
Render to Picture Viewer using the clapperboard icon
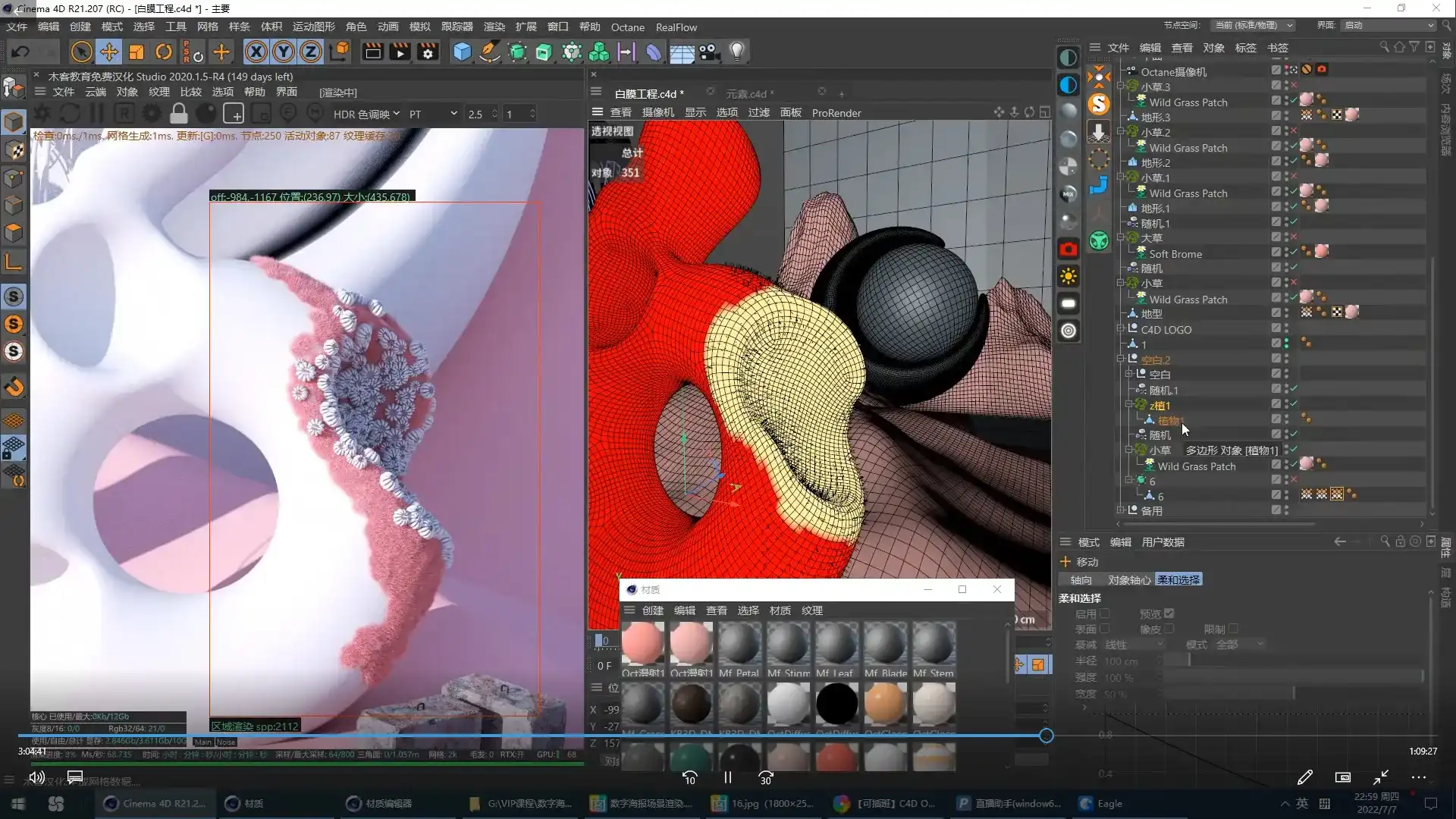(400, 52)
